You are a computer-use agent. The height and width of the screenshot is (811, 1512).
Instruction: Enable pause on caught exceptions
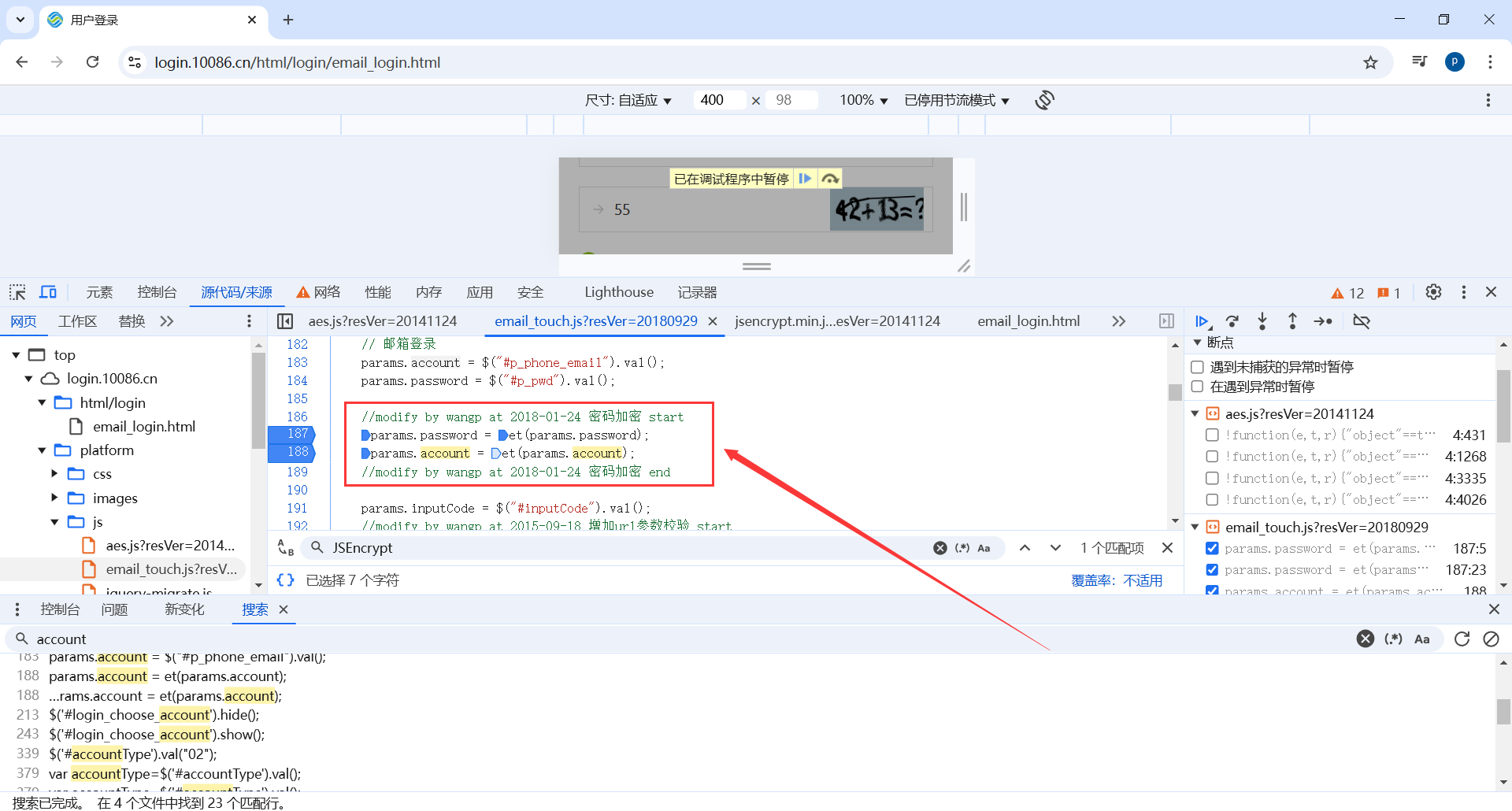[x=1197, y=387]
